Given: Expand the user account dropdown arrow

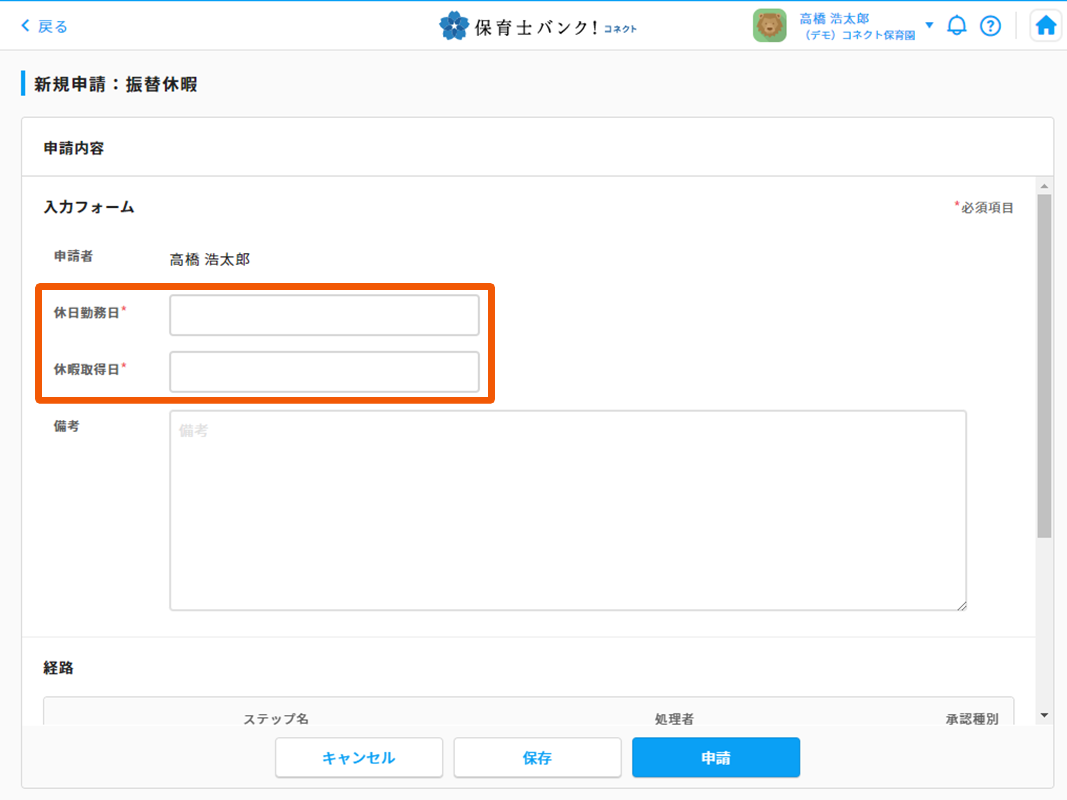Looking at the screenshot, I should click(930, 25).
